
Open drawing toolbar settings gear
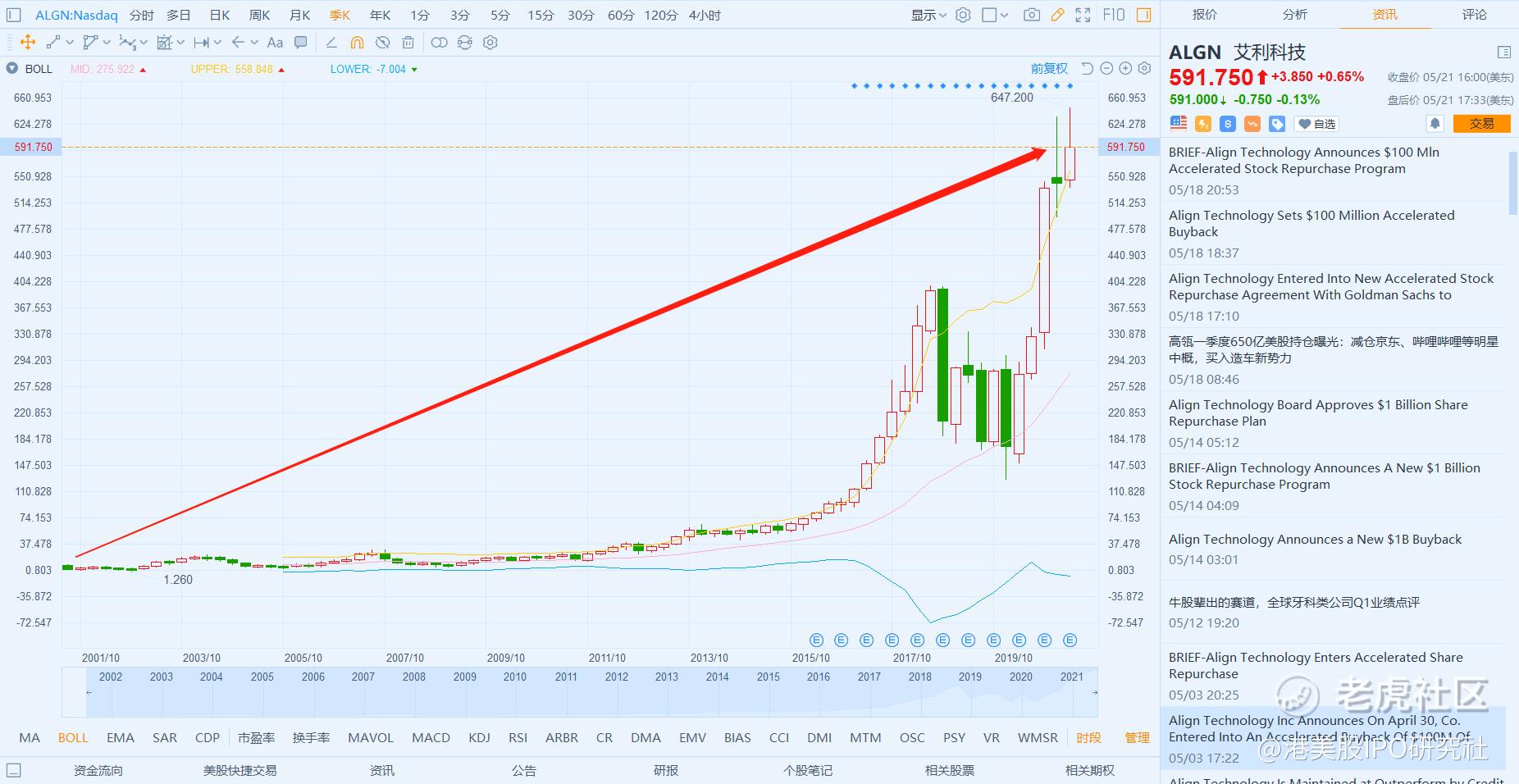click(490, 43)
